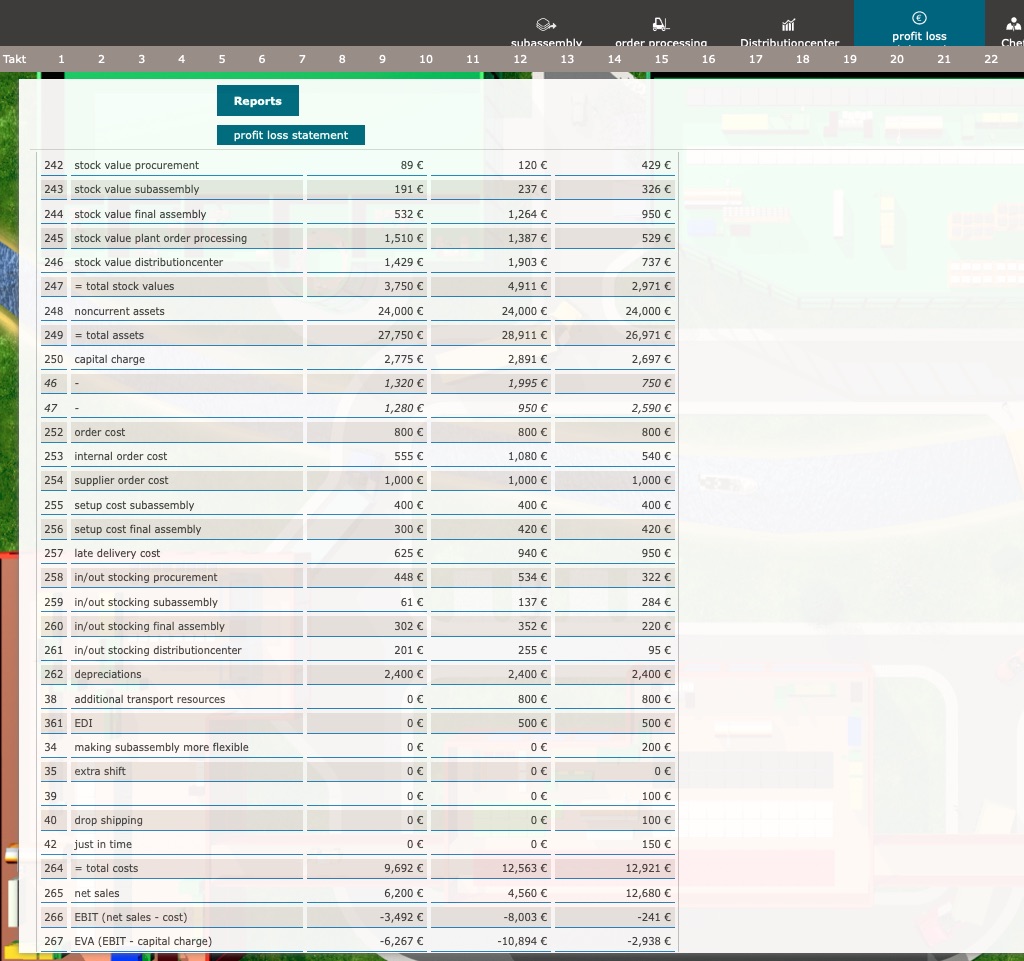
Task: Select the 'just in time' row label
Action: click(x=103, y=844)
